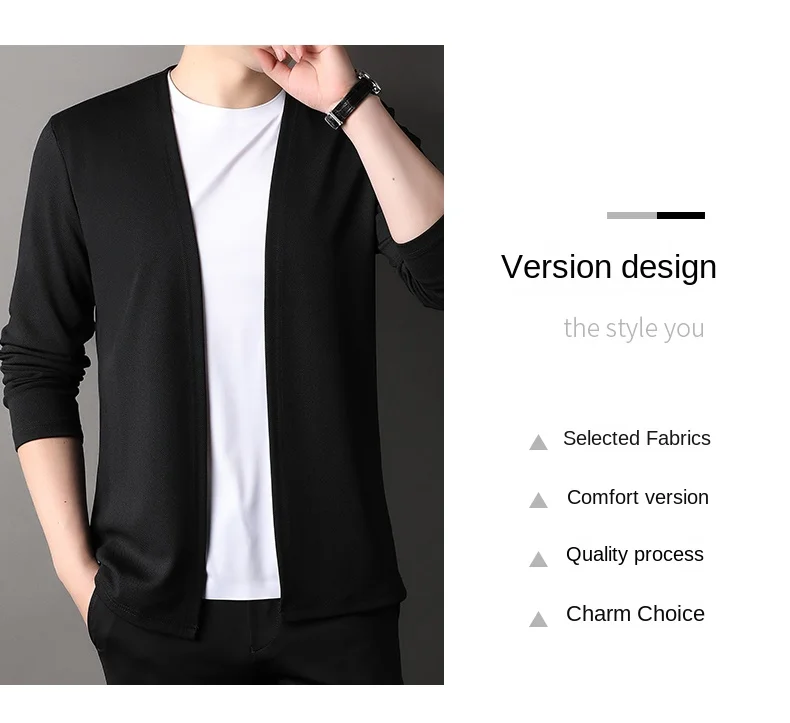Click the model's raised hand
Image resolution: width=790 pixels, height=723 pixels.
(305, 73)
